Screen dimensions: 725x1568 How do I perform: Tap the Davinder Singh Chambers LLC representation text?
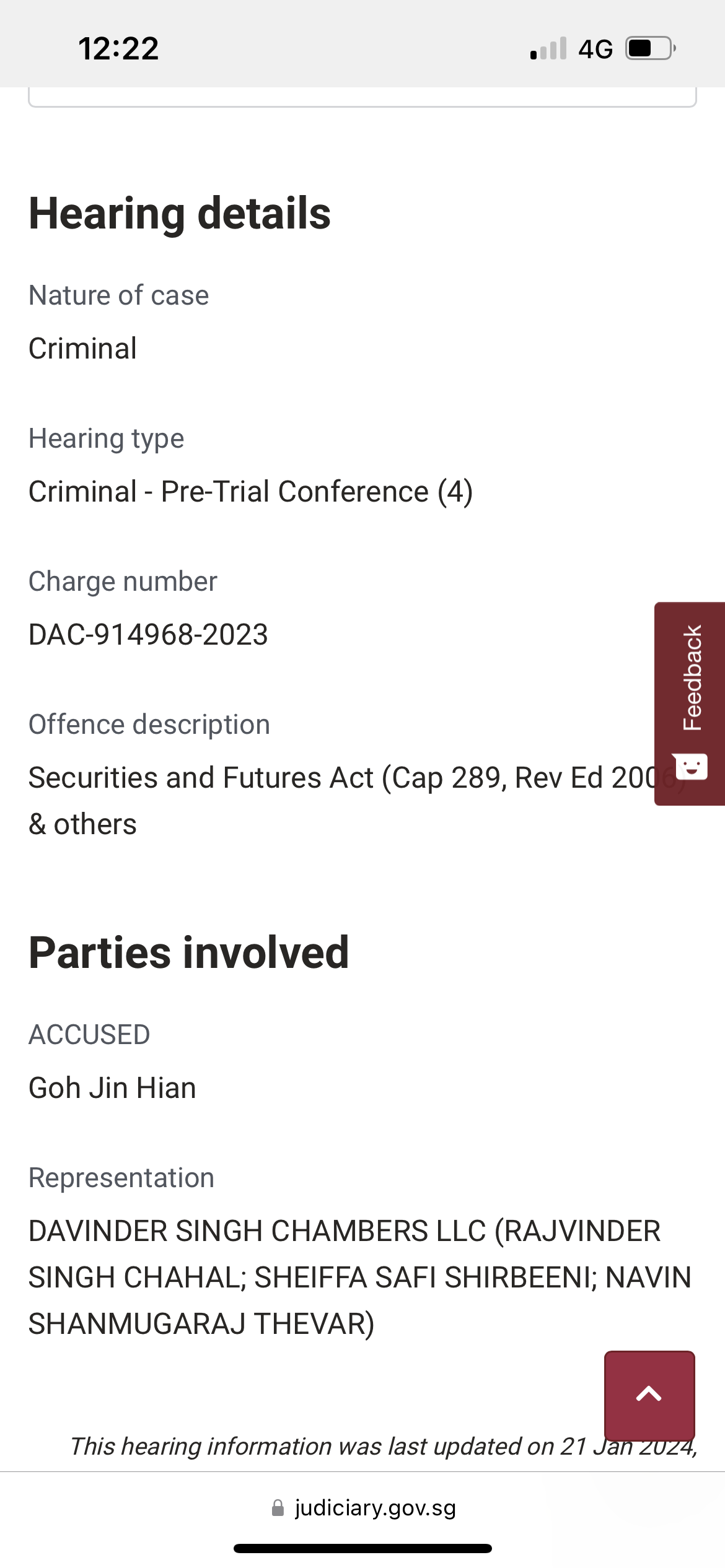(359, 1278)
